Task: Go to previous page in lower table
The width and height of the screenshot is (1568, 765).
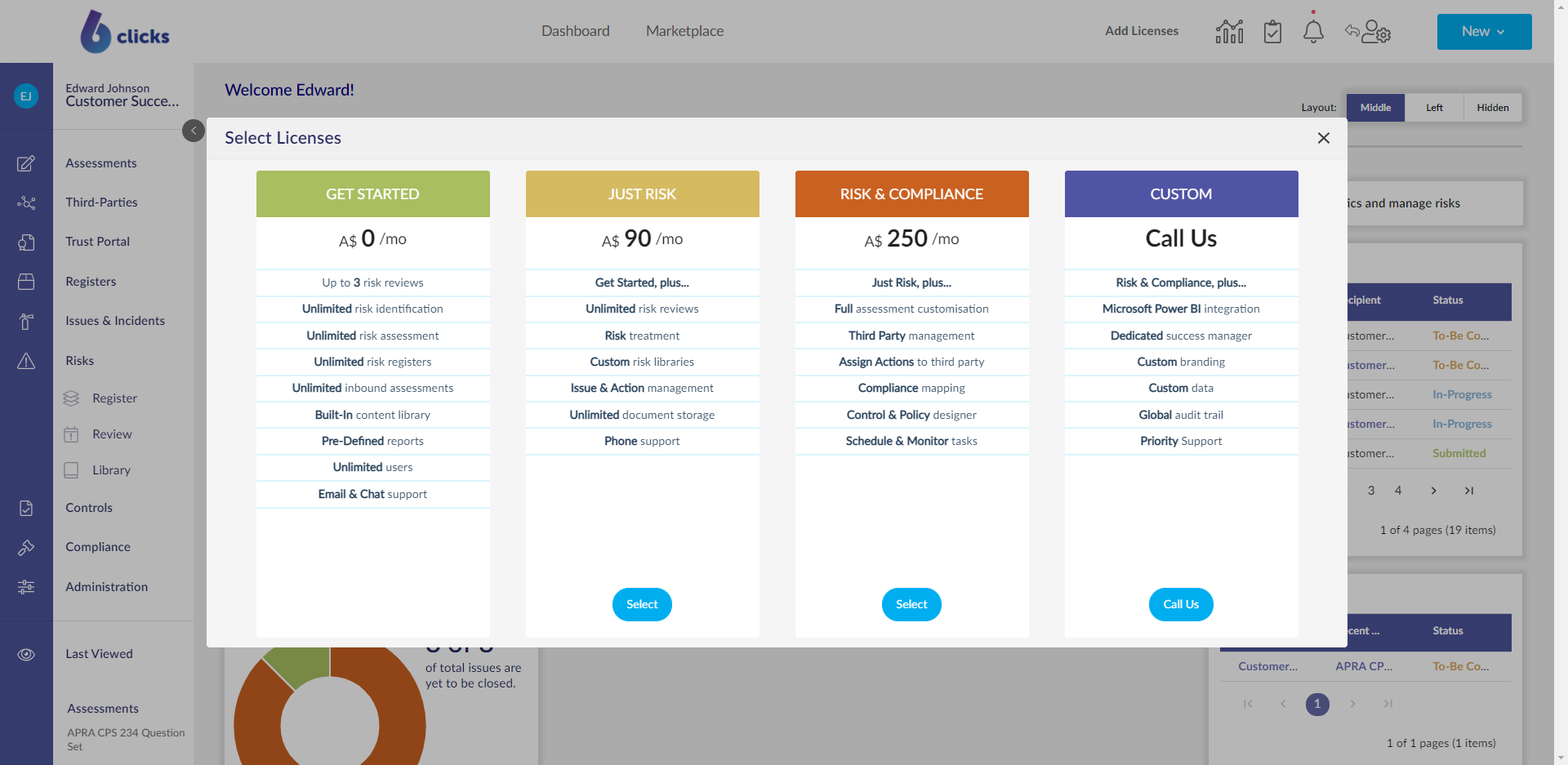Action: (x=1283, y=704)
